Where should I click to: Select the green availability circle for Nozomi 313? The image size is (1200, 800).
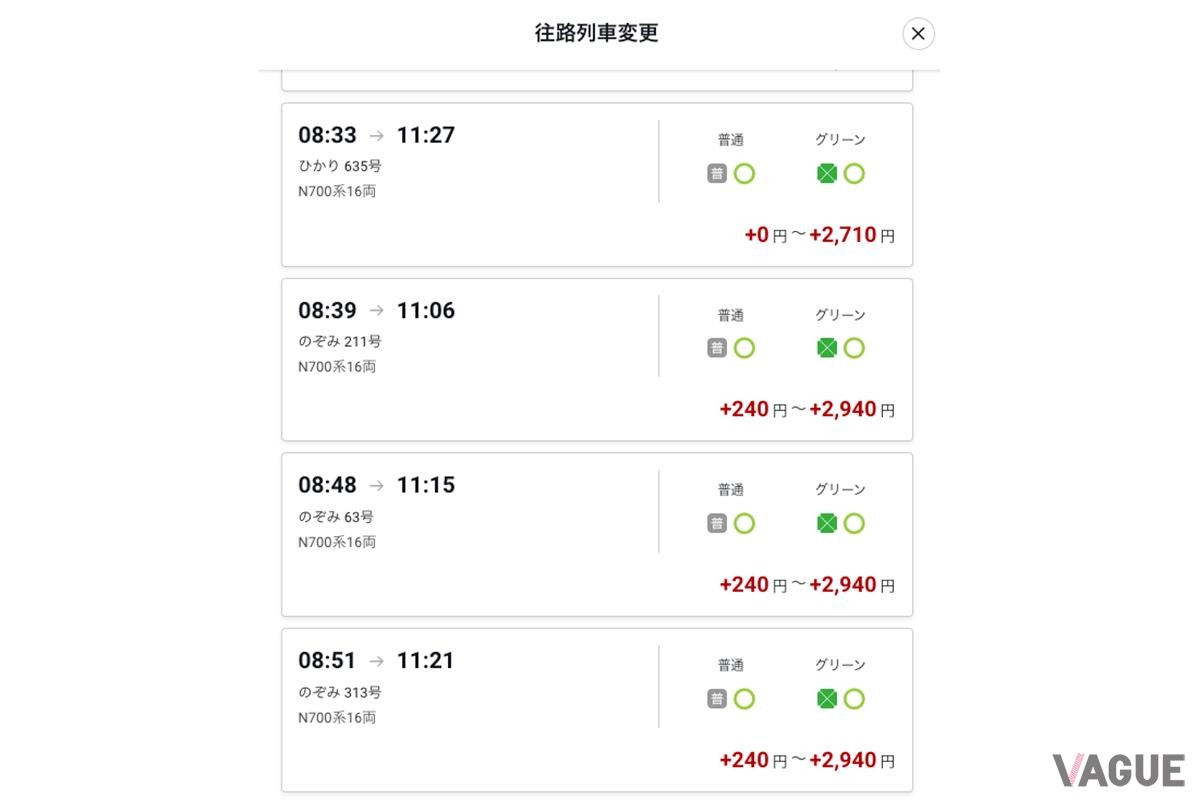[x=854, y=698]
